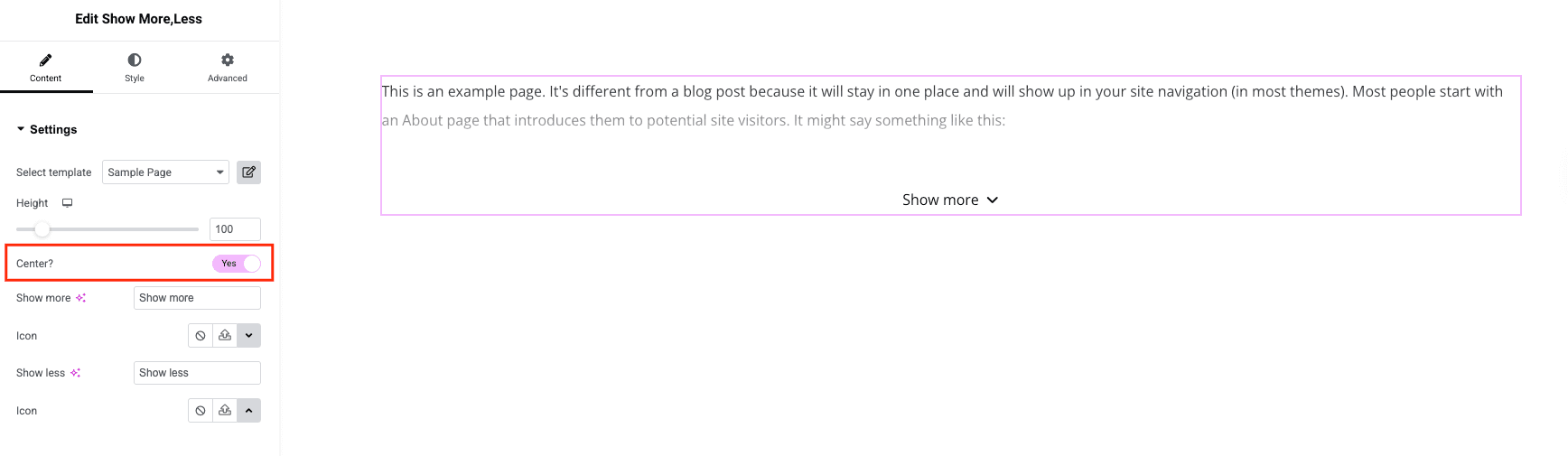This screenshot has width=1568, height=456.
Task: Upload SVG for the Show less icon
Action: (x=225, y=411)
